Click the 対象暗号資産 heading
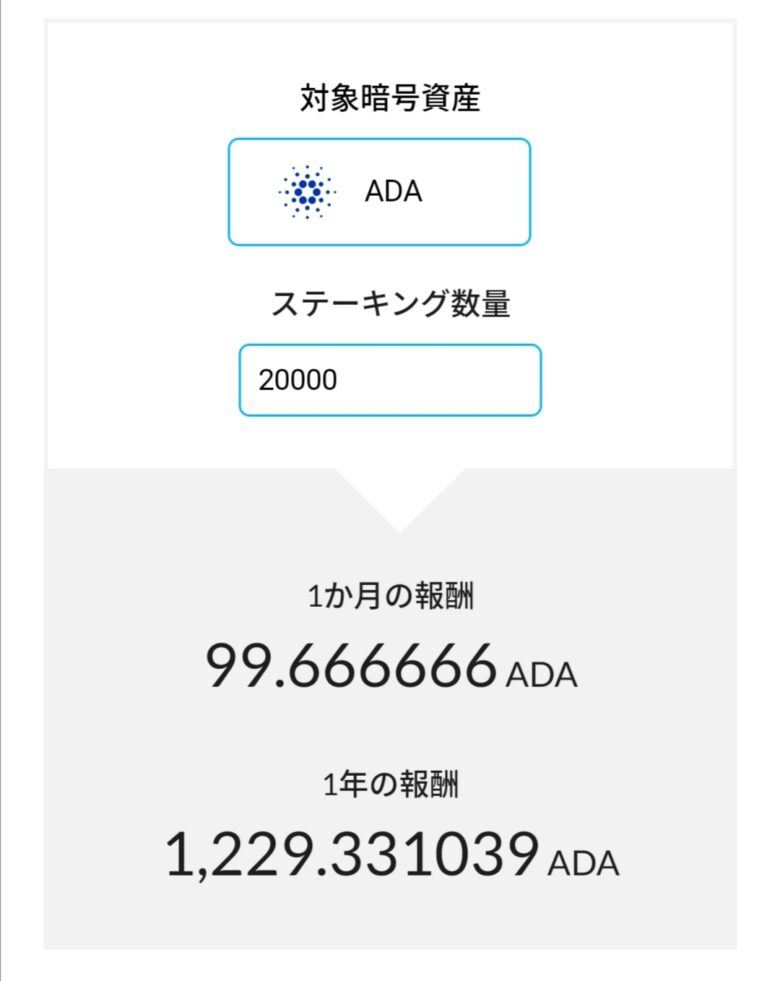 click(390, 98)
